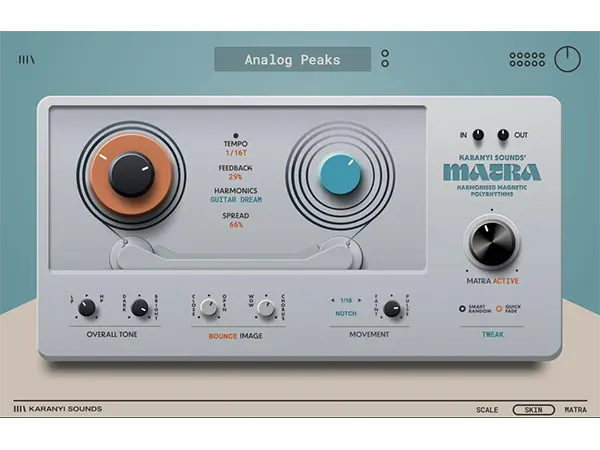Viewport: 600px width, 450px height.
Task: Click the NOTCH movement mode label
Action: tap(346, 313)
